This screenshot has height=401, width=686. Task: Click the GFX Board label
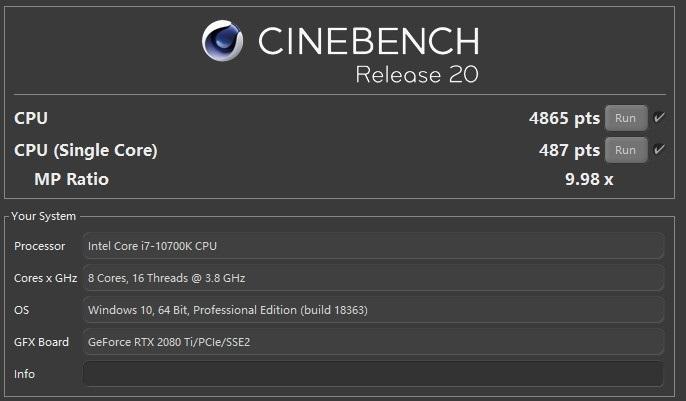pos(41,342)
